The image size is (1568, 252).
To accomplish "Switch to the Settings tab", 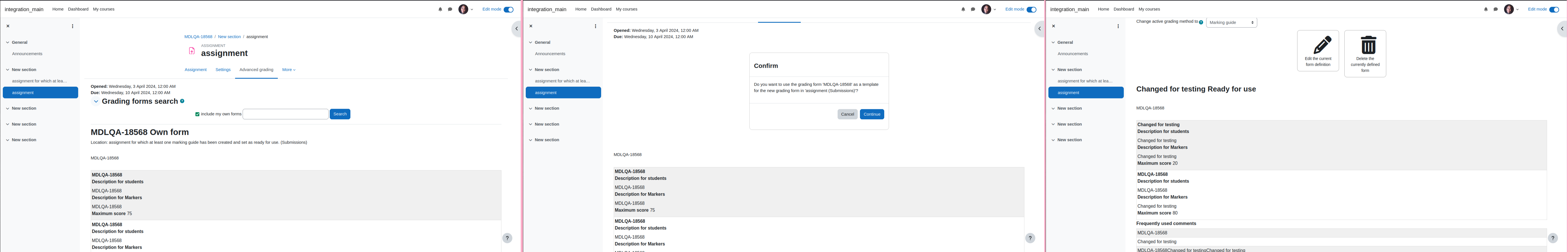I will point(223,70).
